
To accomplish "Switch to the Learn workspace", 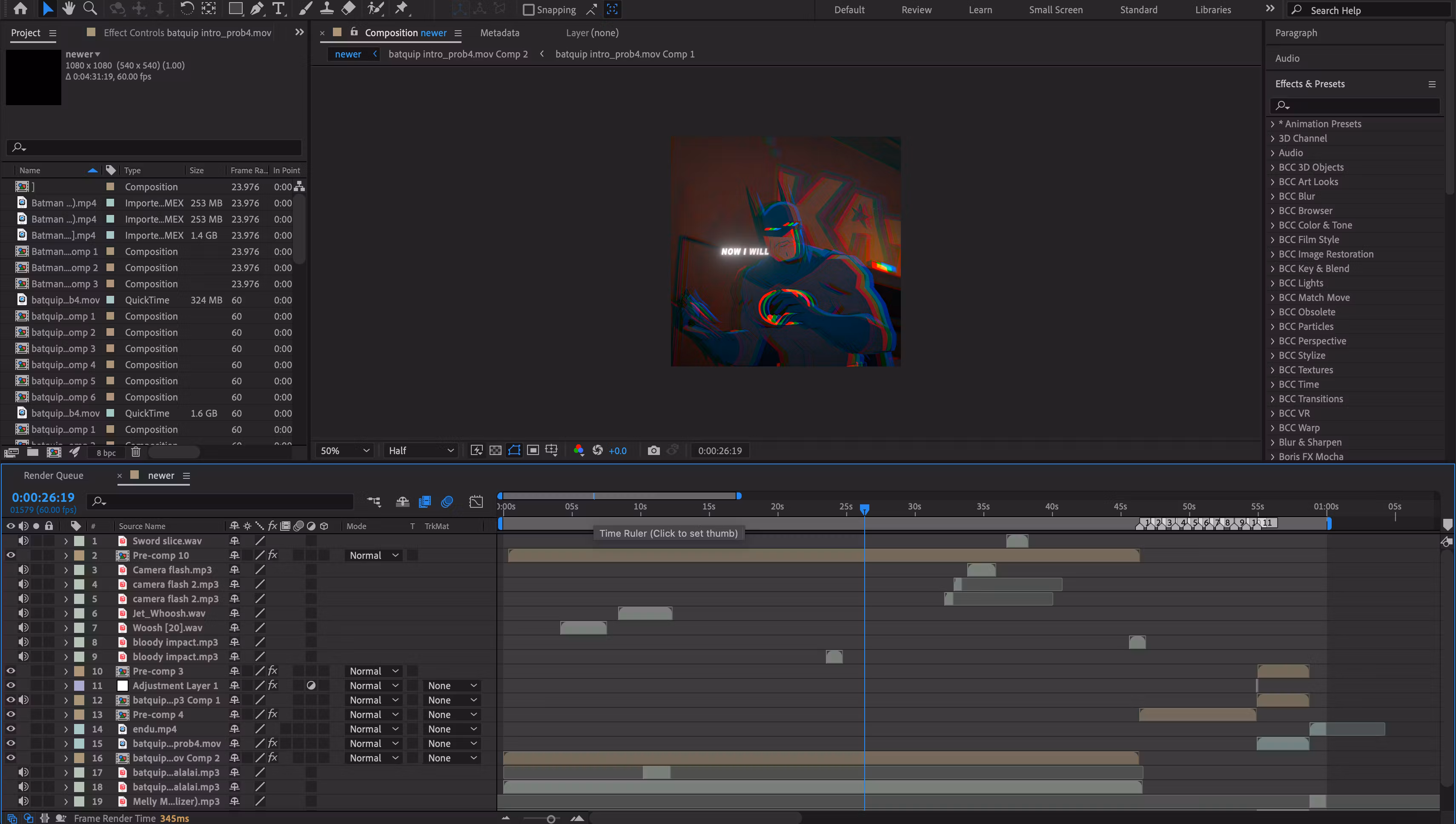I will coord(980,10).
